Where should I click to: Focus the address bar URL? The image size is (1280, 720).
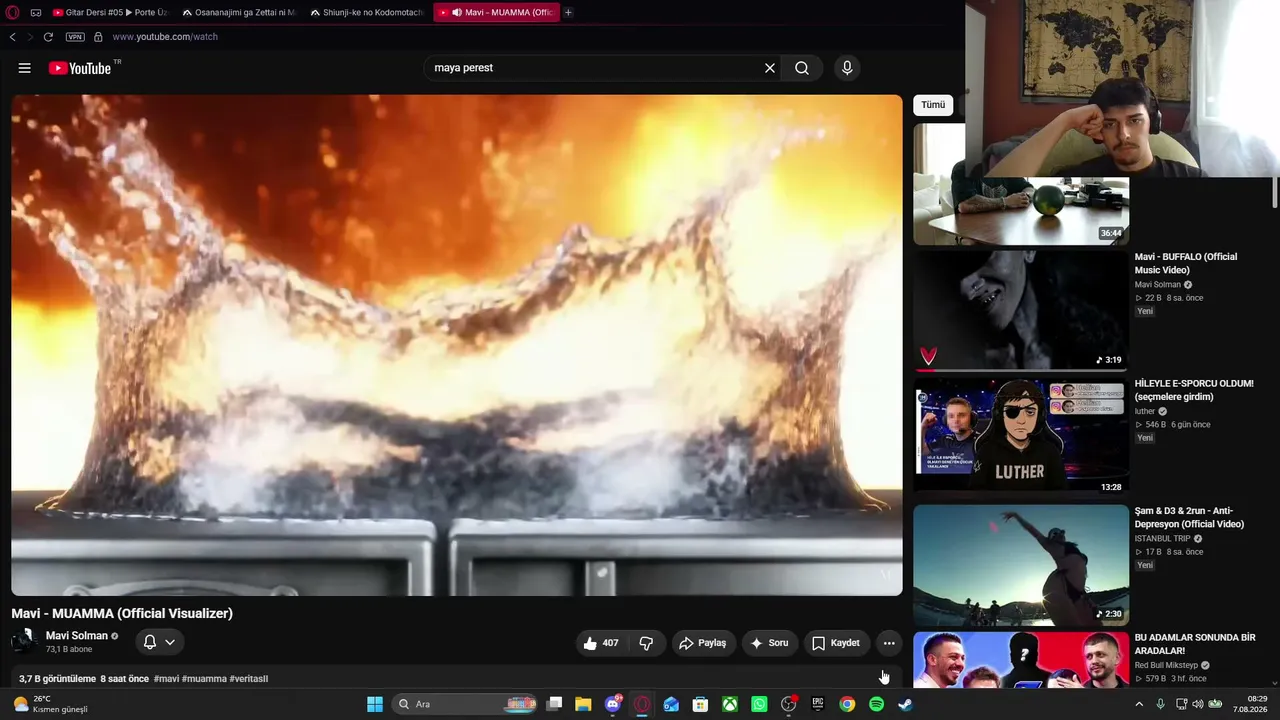click(x=165, y=37)
